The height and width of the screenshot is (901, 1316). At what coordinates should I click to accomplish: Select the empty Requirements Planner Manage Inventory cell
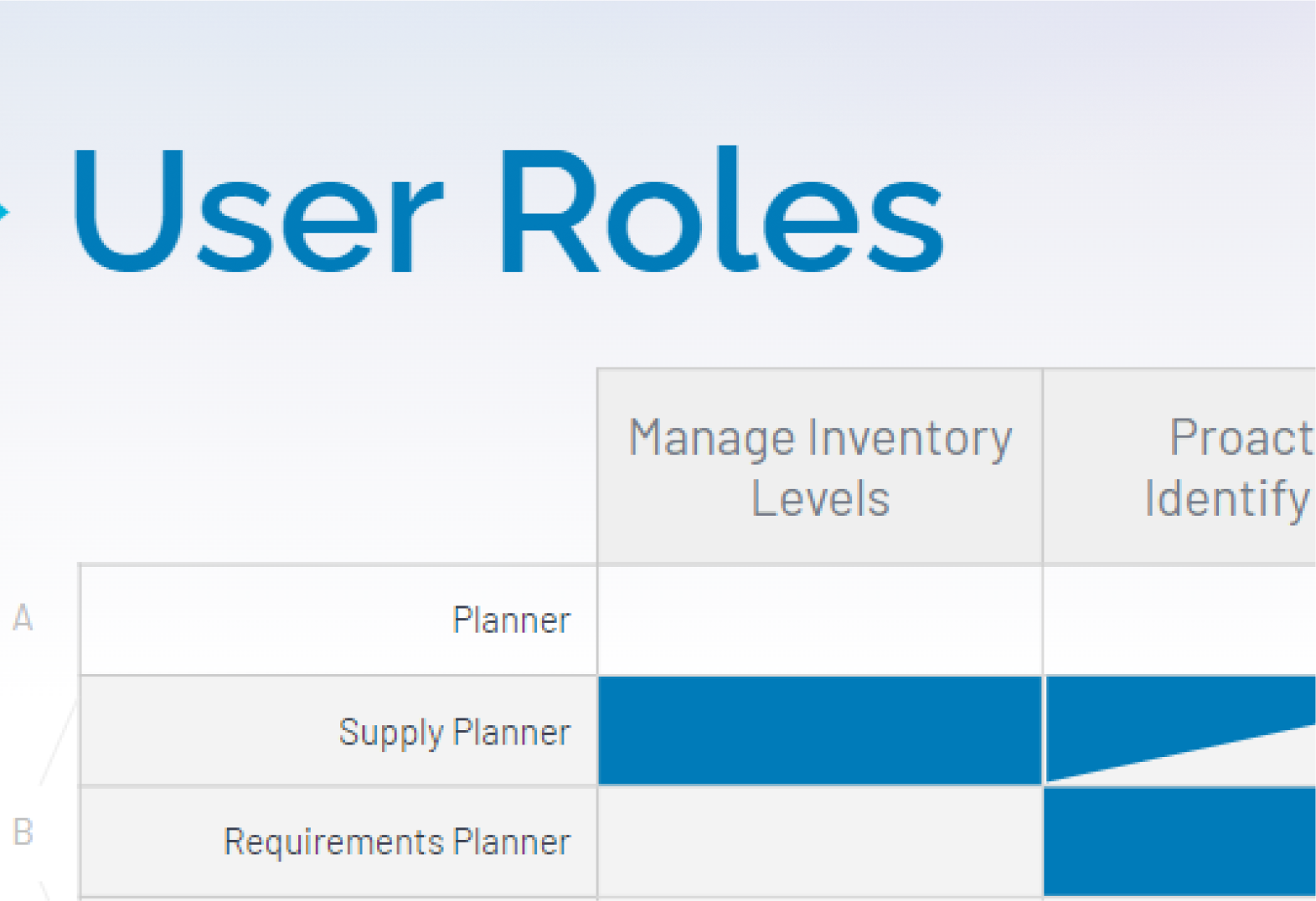pos(820,842)
